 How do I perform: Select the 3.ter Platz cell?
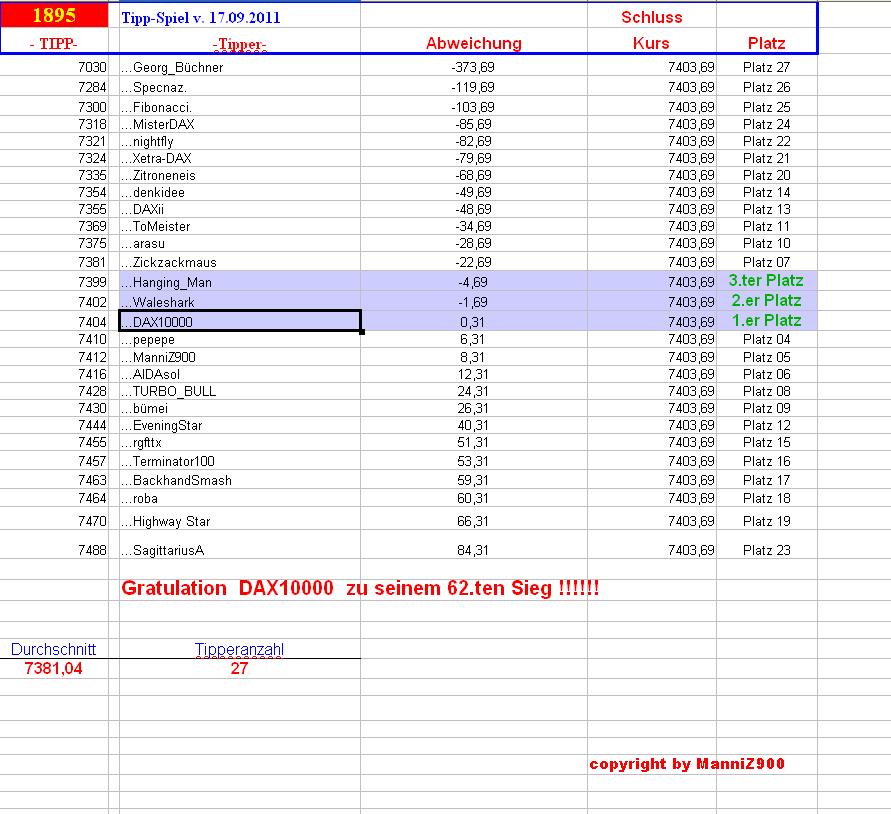[767, 280]
